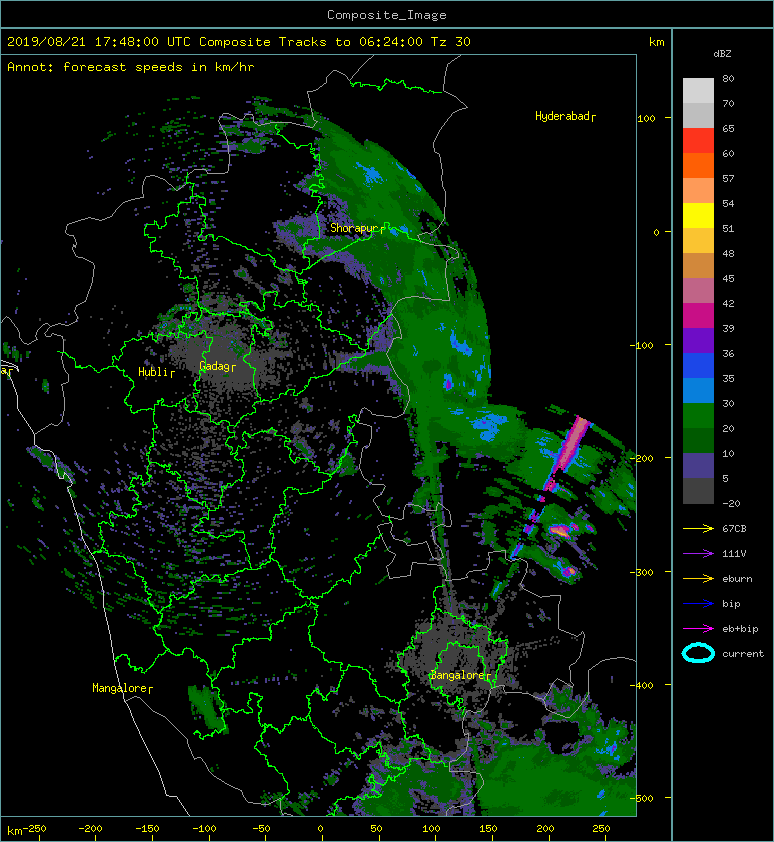
Task: Click the cyan 'current' ellipse icon
Action: [x=698, y=653]
